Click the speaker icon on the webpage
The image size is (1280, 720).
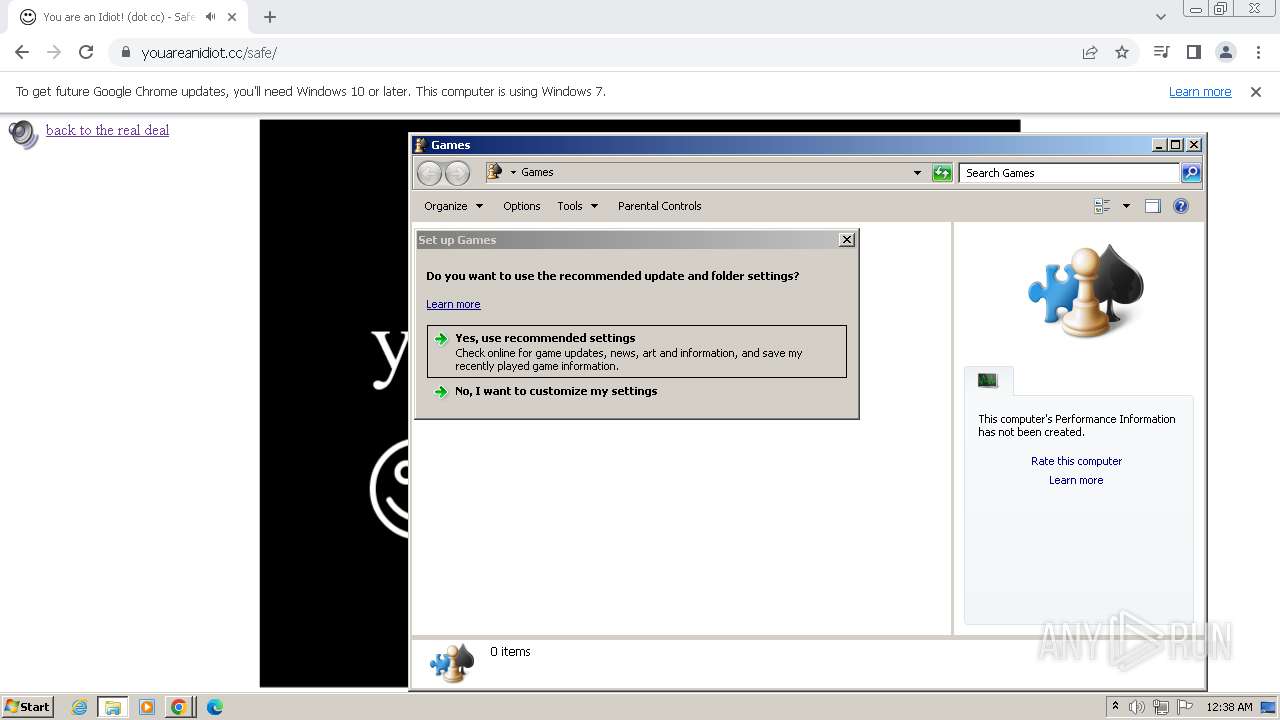pyautogui.click(x=23, y=134)
